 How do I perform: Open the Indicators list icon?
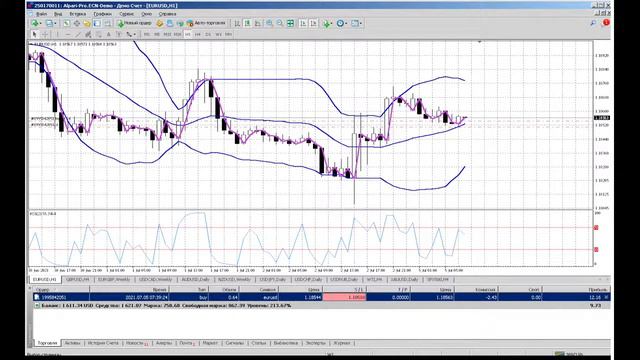pos(326,23)
